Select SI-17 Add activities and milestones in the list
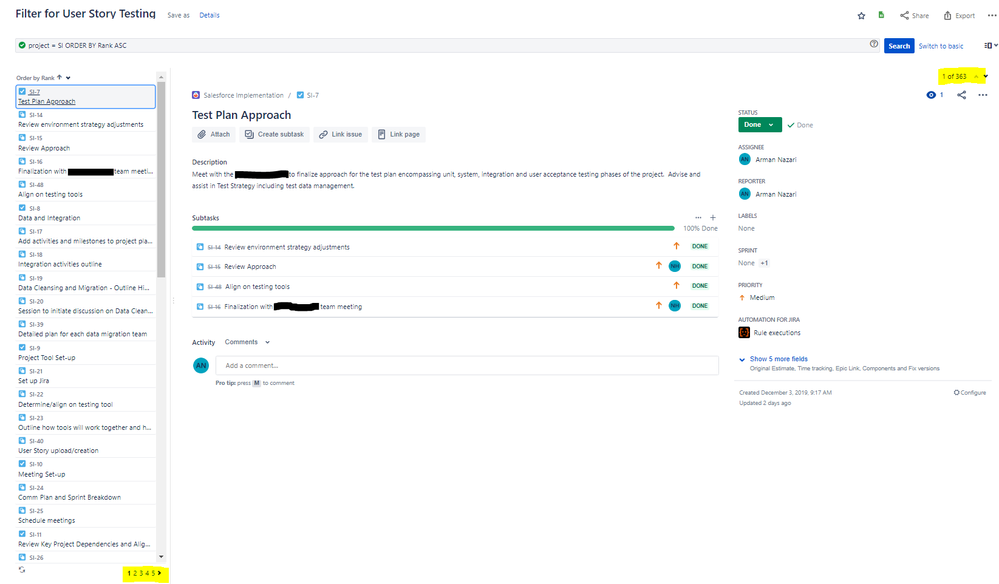The image size is (999, 584). (86, 236)
